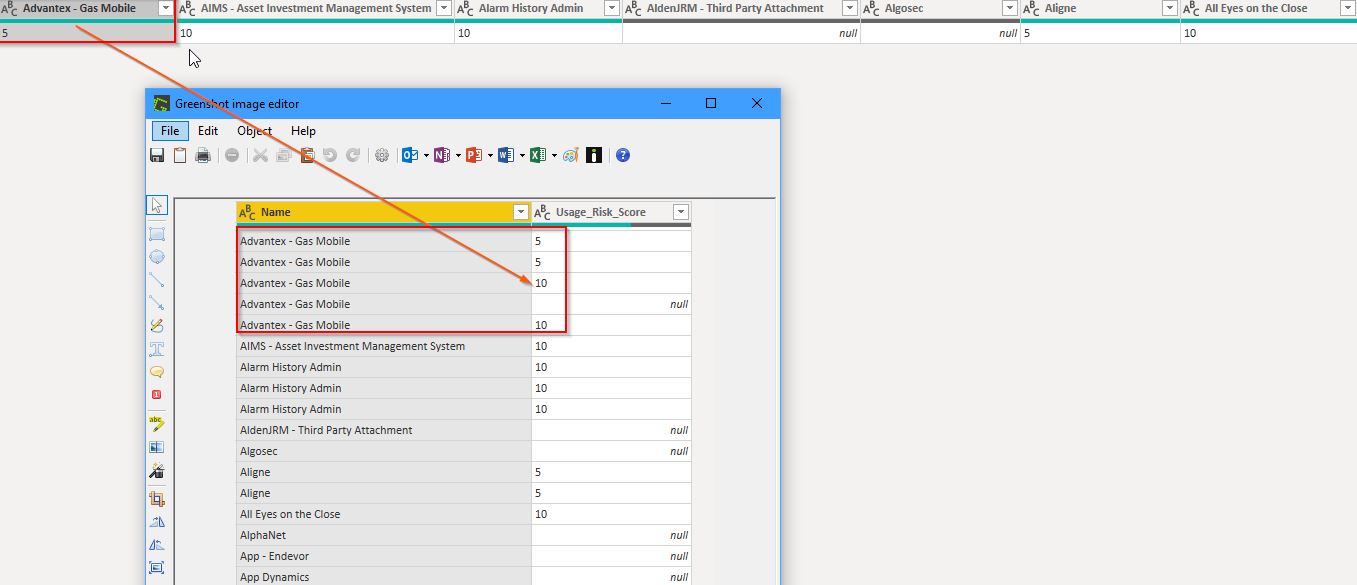This screenshot has width=1357, height=585.
Task: Select the AIMS row in the data table
Action: pos(350,346)
